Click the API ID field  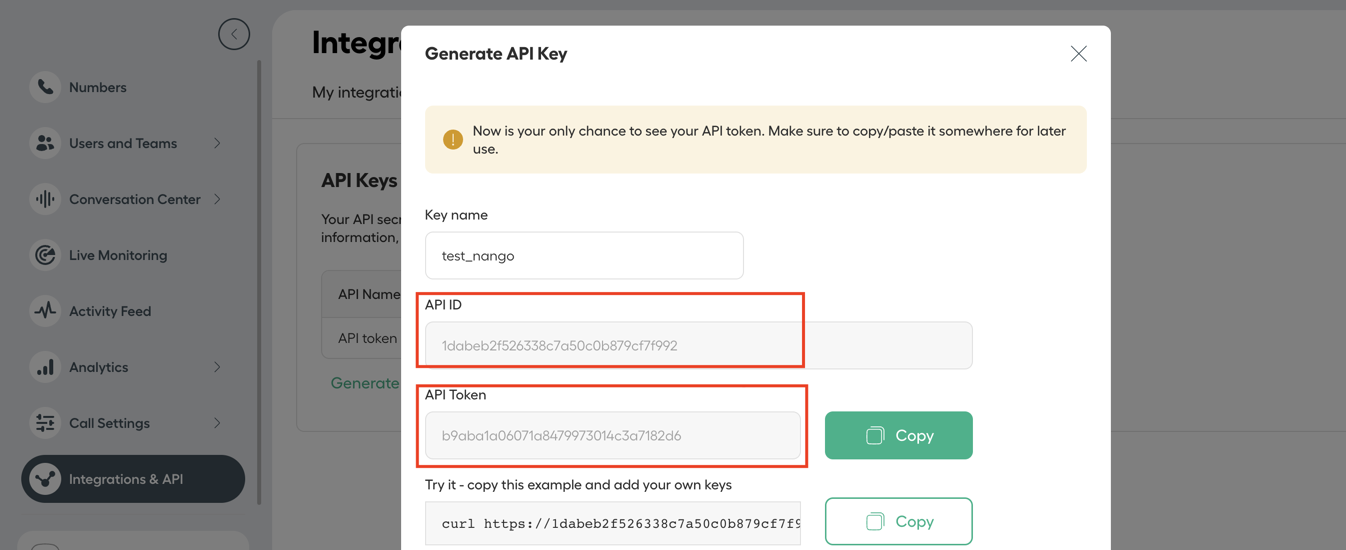click(x=698, y=345)
